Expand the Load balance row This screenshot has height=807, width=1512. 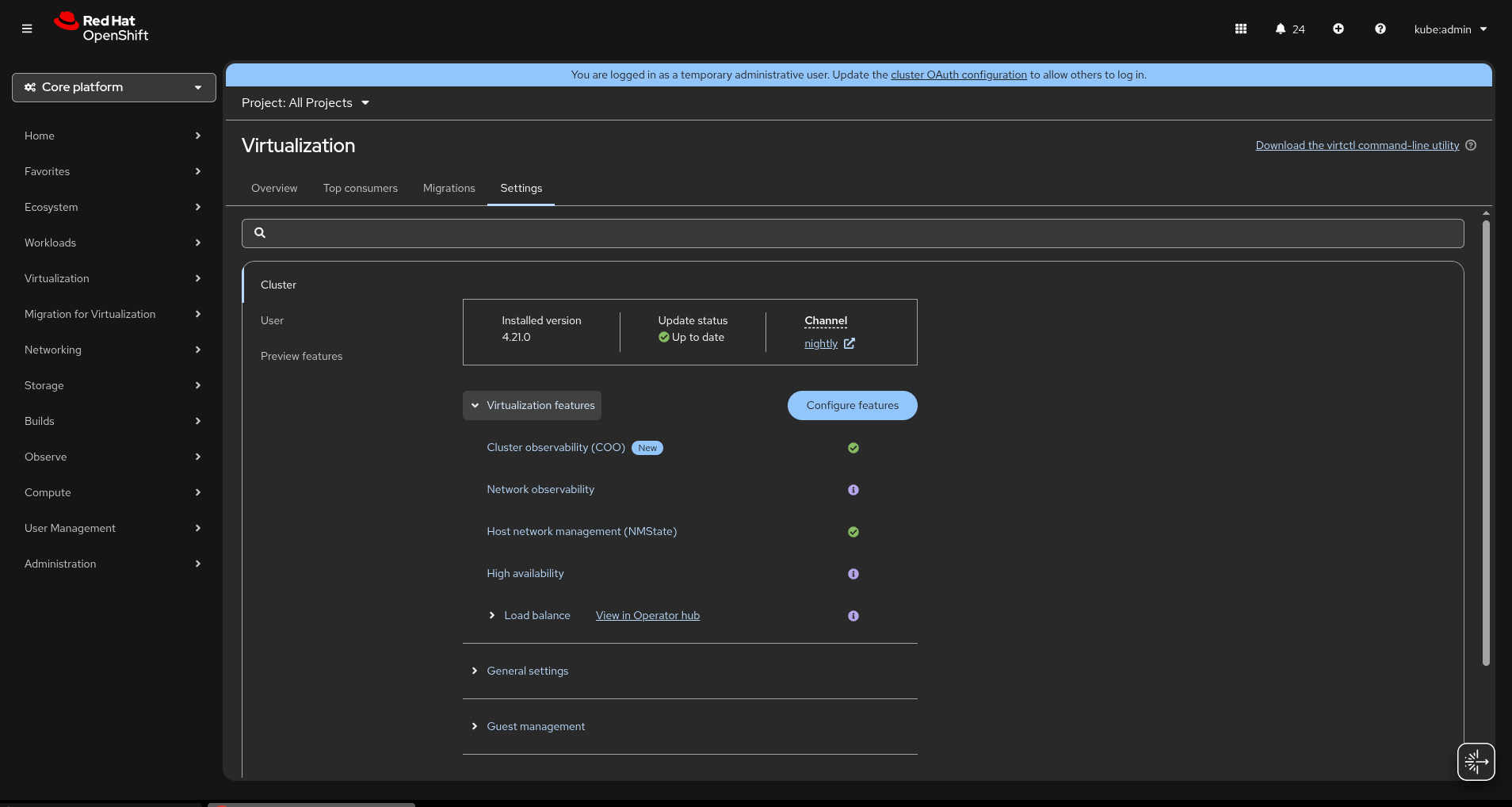coord(492,615)
